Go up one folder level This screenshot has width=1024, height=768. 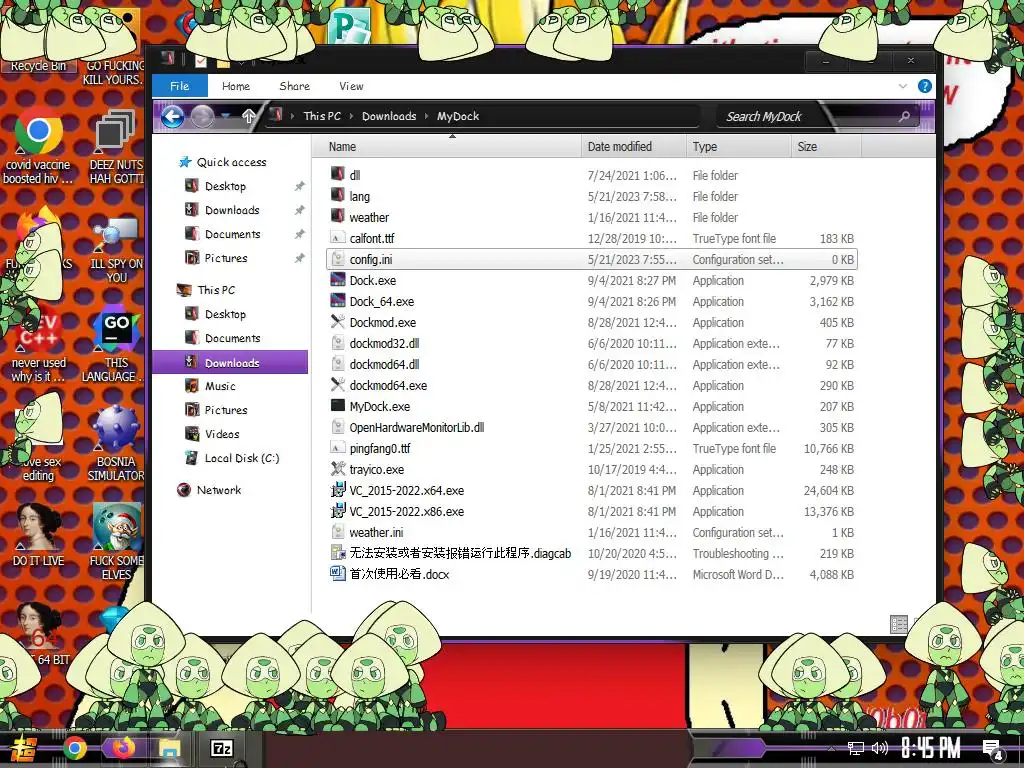(x=248, y=117)
